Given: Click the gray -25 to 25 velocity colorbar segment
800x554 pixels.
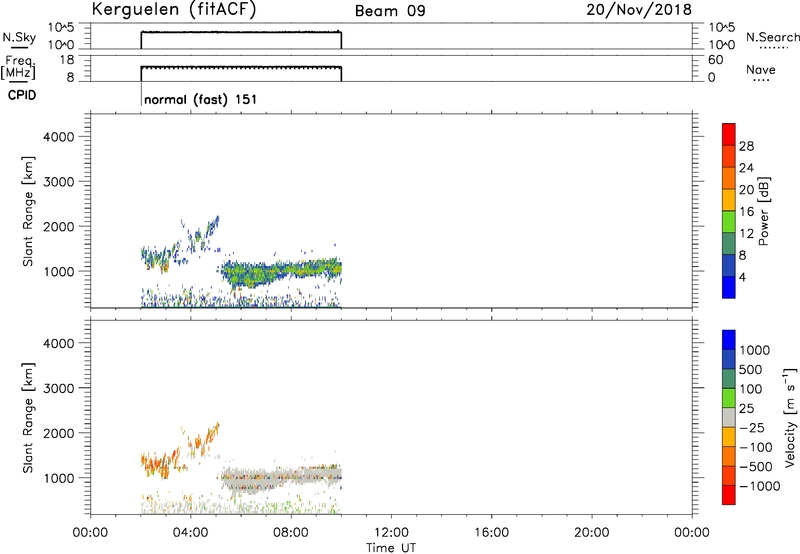Looking at the screenshot, I should pyautogui.click(x=729, y=418).
